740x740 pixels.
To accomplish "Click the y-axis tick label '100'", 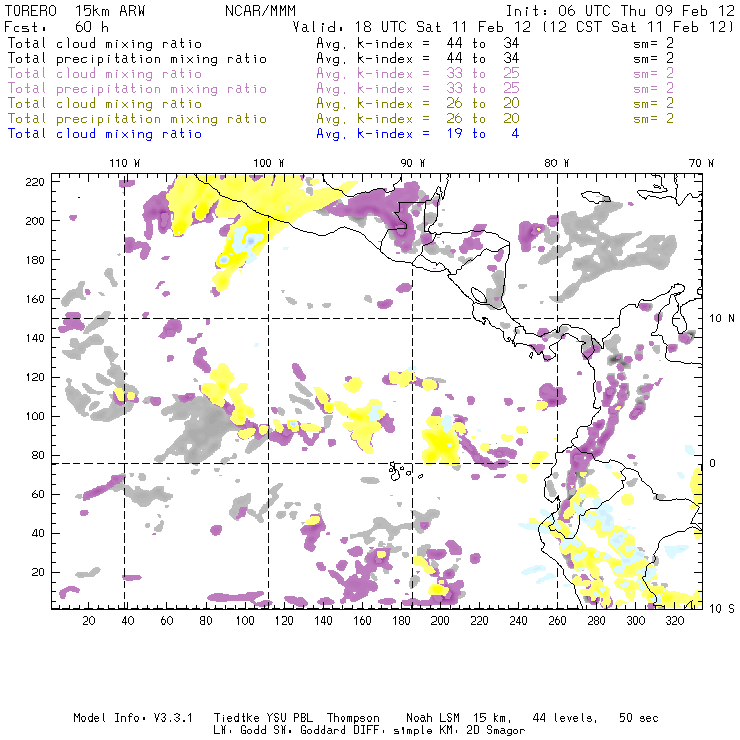I will click(35, 416).
